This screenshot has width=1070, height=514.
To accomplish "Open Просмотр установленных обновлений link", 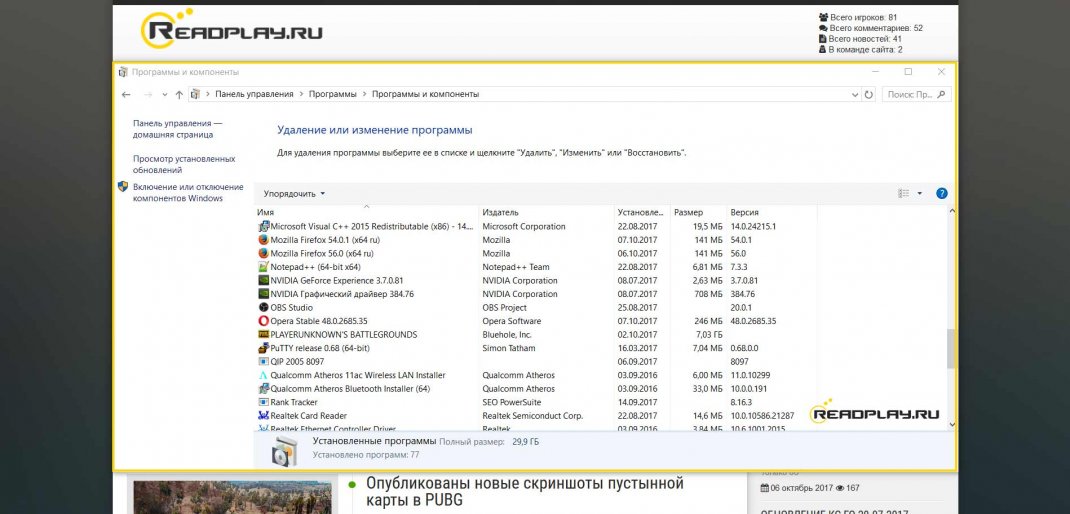I will tap(184, 165).
